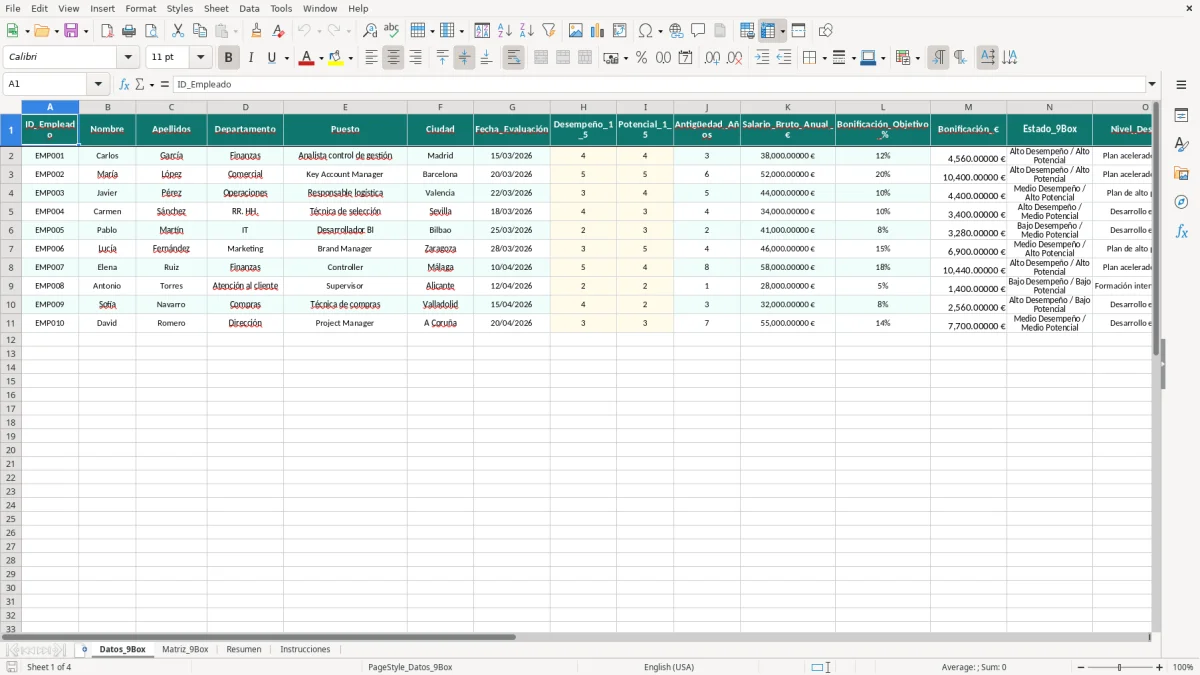
Task: Open the Sheet menu
Action: tap(216, 8)
